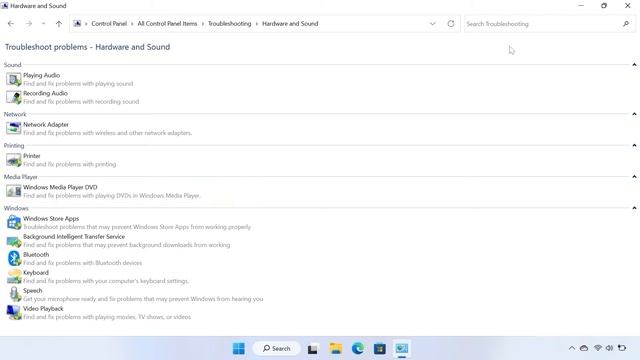Screen dimensions: 640x360
Task: Open the Network Adapter troubleshooter link
Action: click(x=46, y=124)
